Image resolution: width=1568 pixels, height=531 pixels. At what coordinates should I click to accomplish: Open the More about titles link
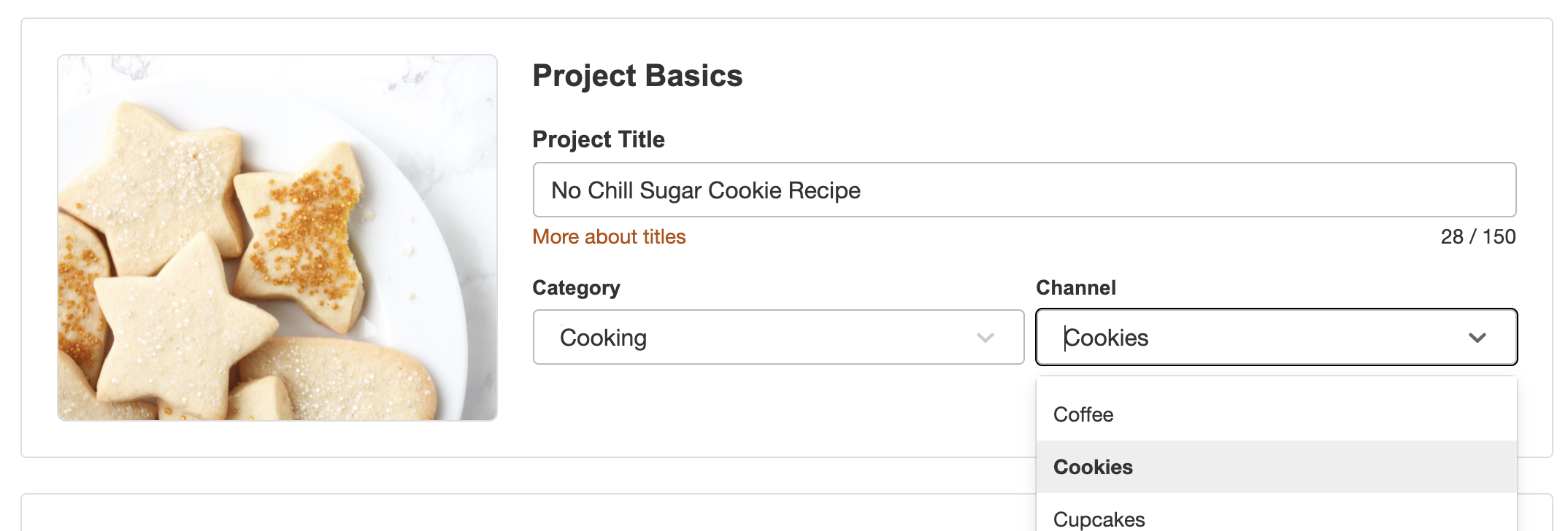click(x=609, y=236)
